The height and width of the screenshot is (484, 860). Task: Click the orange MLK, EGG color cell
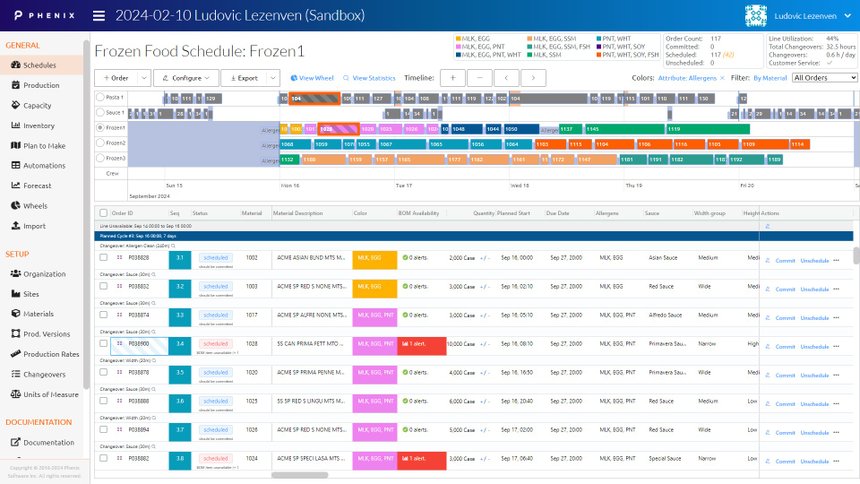(x=374, y=259)
